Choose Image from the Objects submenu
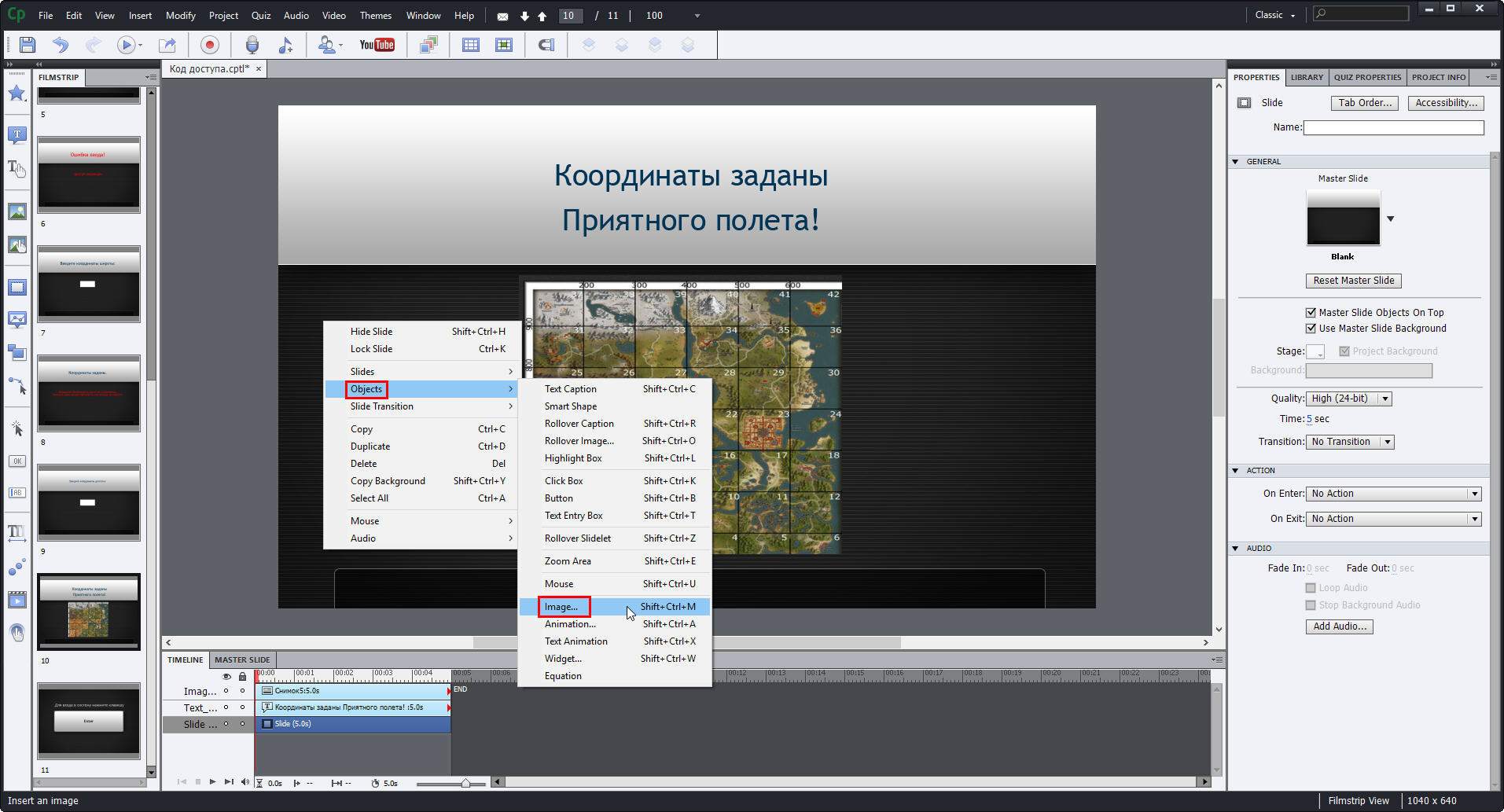The width and height of the screenshot is (1504, 812). coord(563,606)
